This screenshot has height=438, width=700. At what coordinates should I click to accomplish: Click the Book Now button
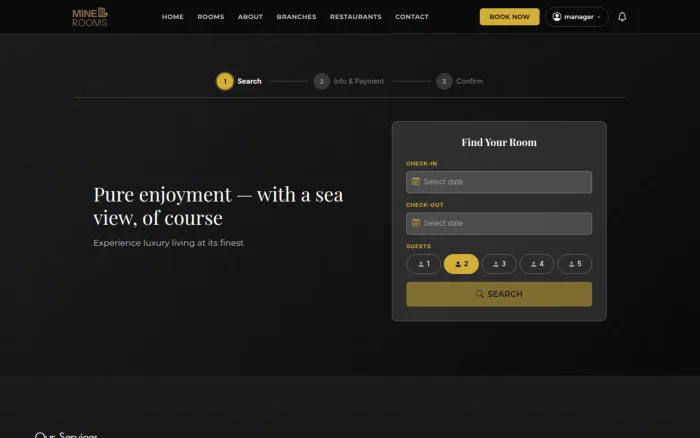[509, 17]
